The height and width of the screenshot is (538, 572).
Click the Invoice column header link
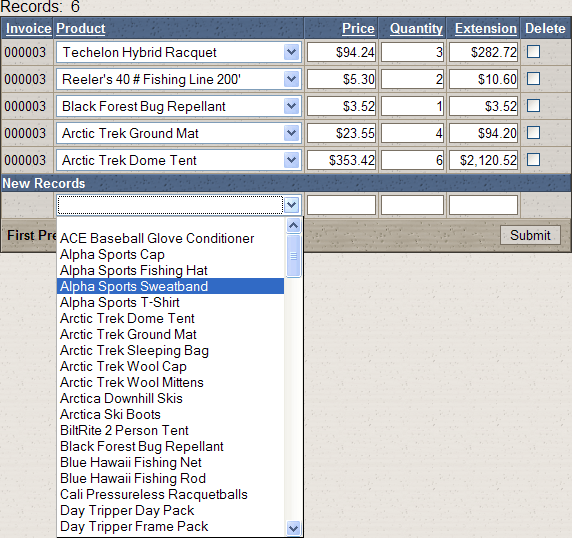(29, 28)
